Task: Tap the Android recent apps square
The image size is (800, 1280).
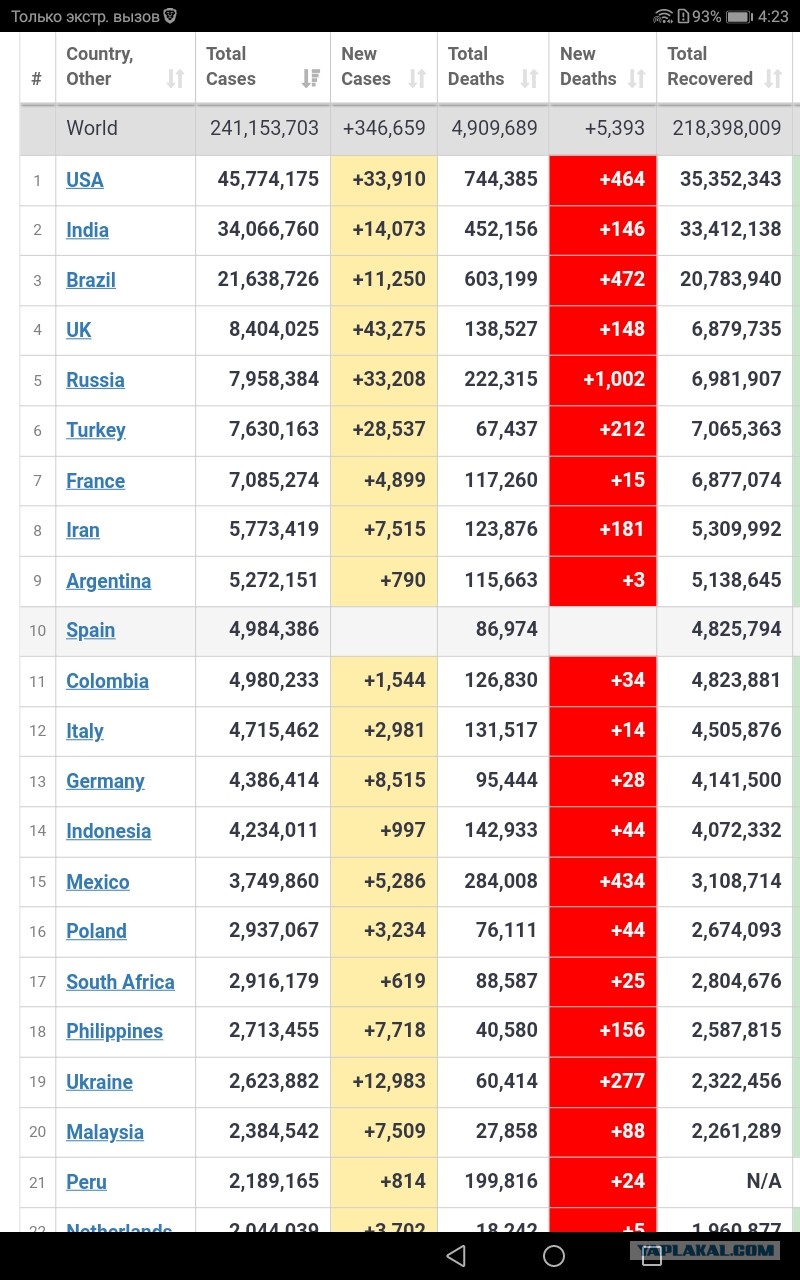Action: click(x=651, y=1256)
